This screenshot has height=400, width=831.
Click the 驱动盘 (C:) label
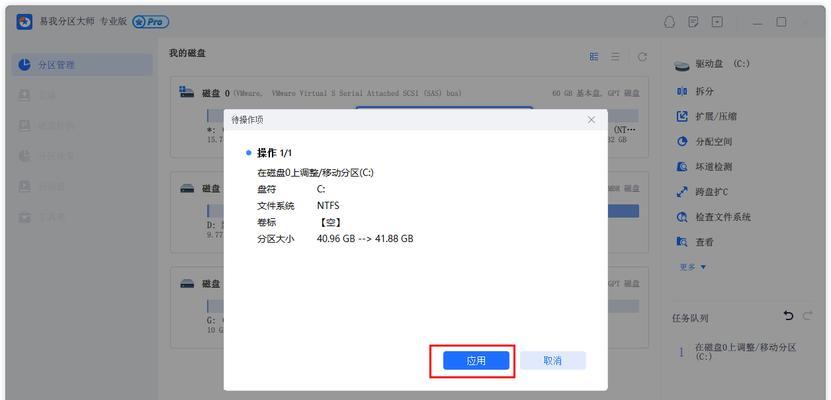[x=722, y=64]
